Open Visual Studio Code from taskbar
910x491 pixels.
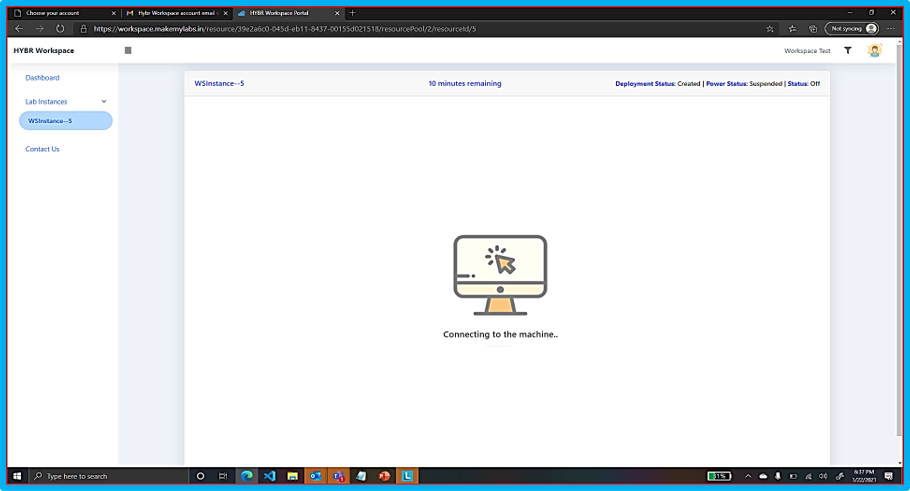[x=270, y=476]
